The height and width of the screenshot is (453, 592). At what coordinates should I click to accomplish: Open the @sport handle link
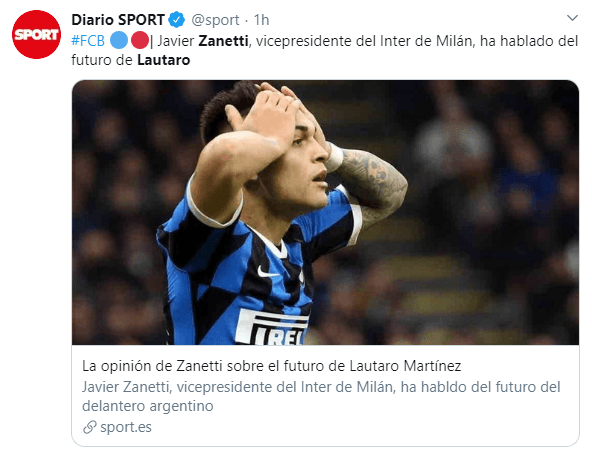215,20
